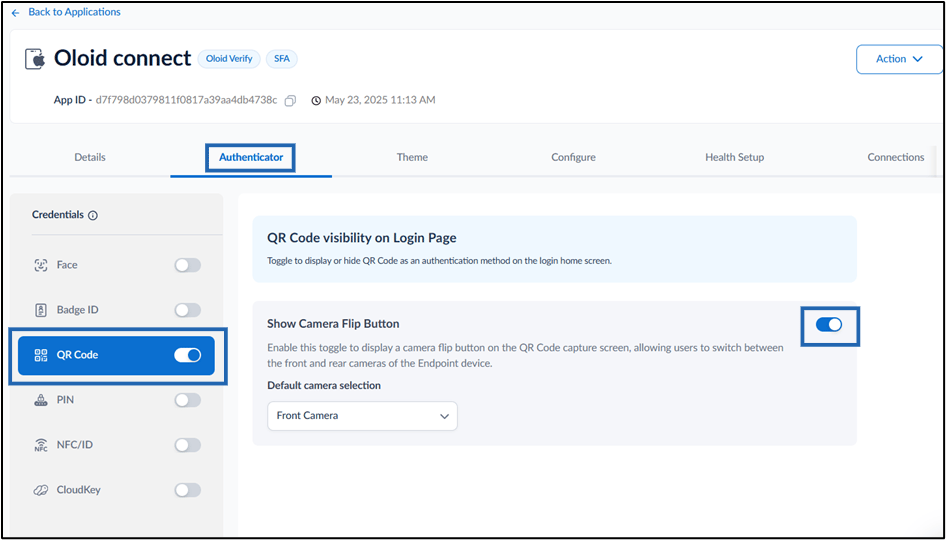Turn on the PIN toggle
This screenshot has width=946, height=540.
(x=188, y=400)
